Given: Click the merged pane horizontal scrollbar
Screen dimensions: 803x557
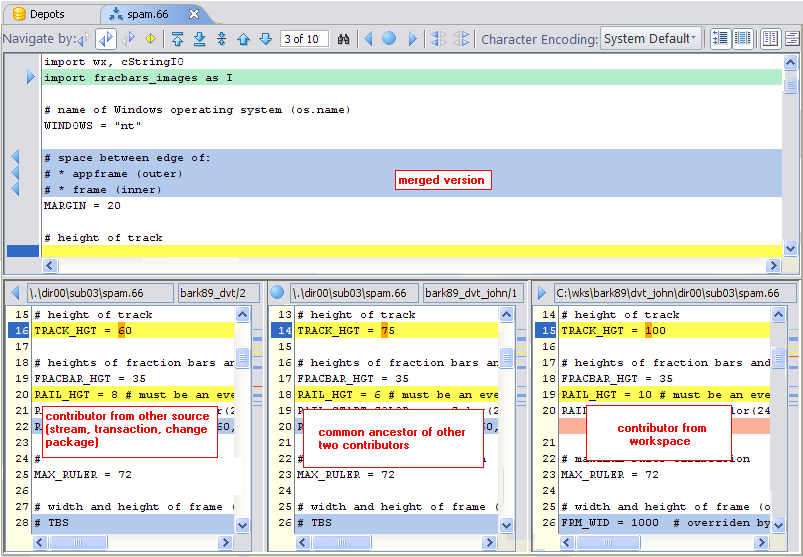Looking at the screenshot, I should point(410,266).
